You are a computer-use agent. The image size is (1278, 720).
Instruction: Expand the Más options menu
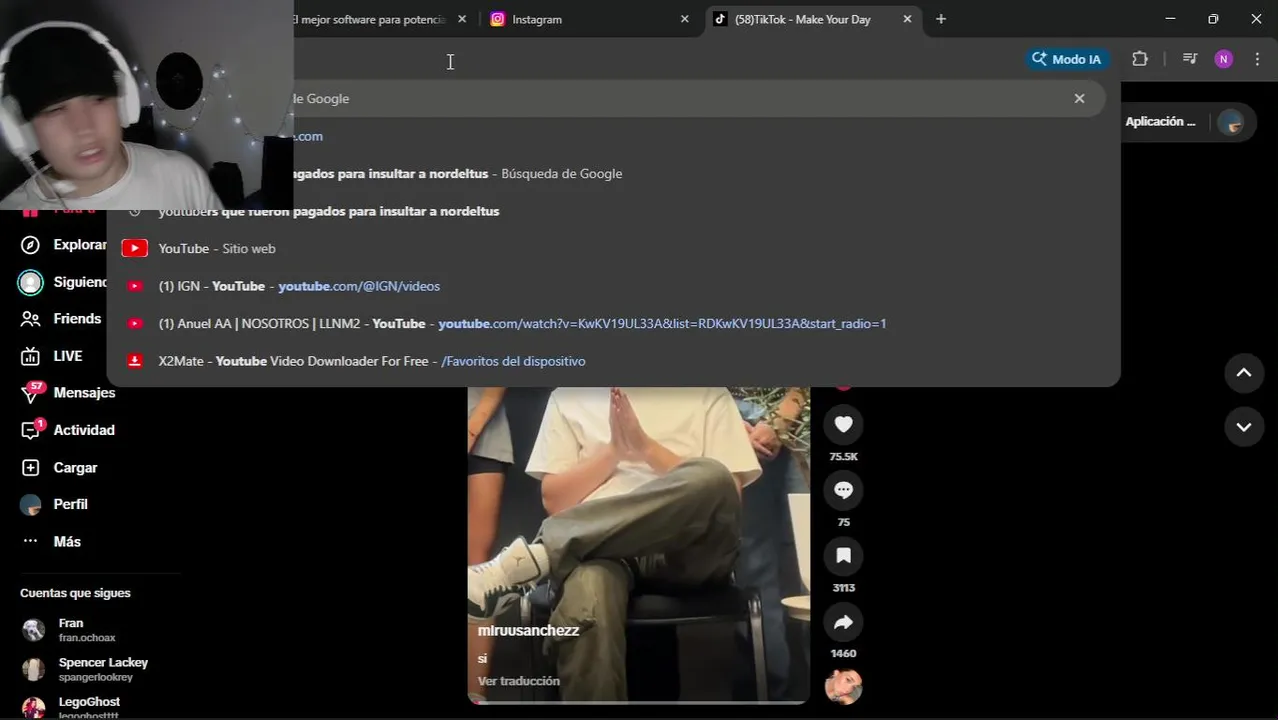pos(51,542)
